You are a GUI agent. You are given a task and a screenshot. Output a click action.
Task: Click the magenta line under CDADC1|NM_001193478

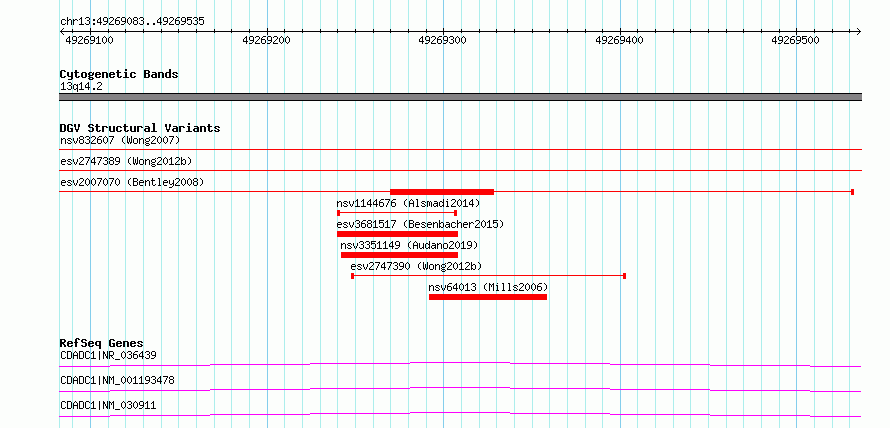click(x=460, y=389)
